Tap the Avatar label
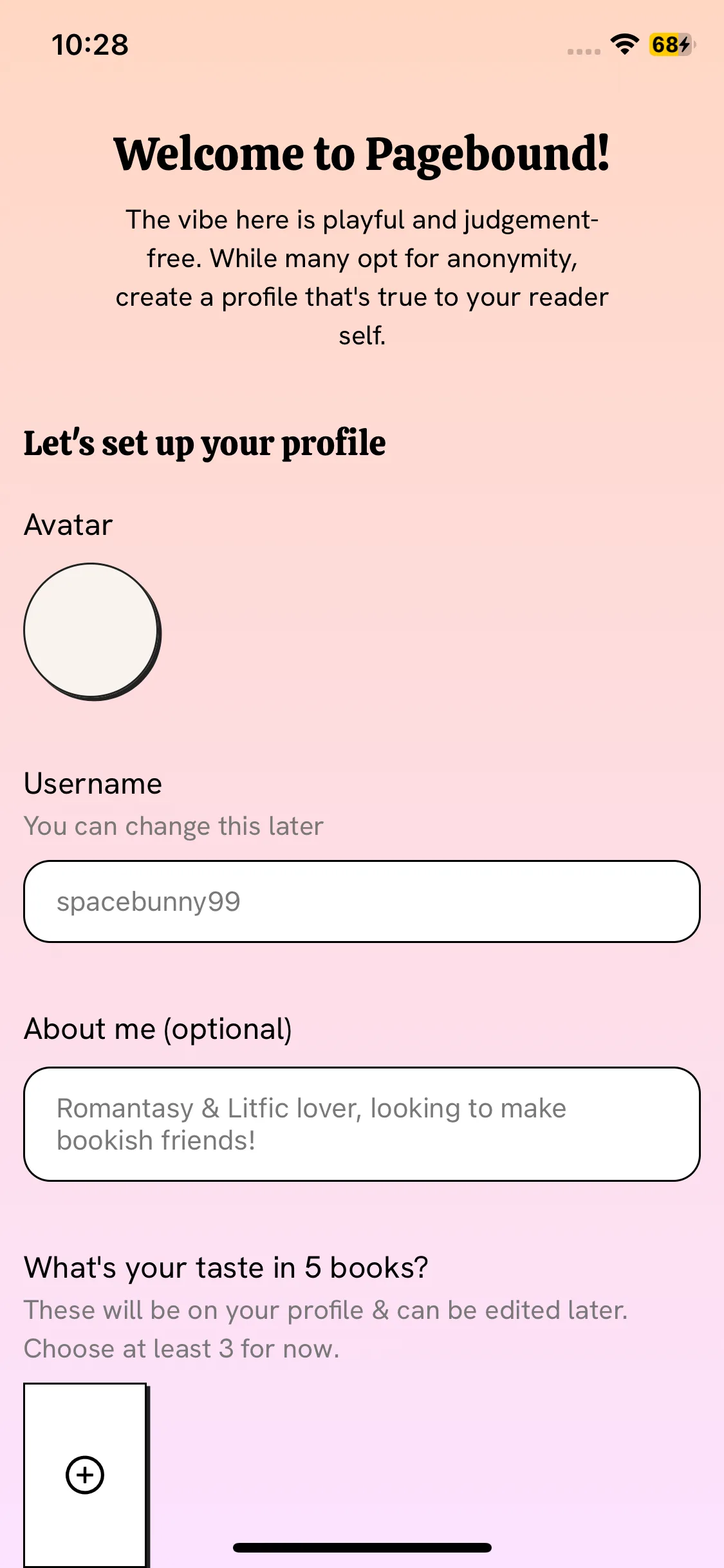Screen dimensions: 724x1568 [68, 525]
